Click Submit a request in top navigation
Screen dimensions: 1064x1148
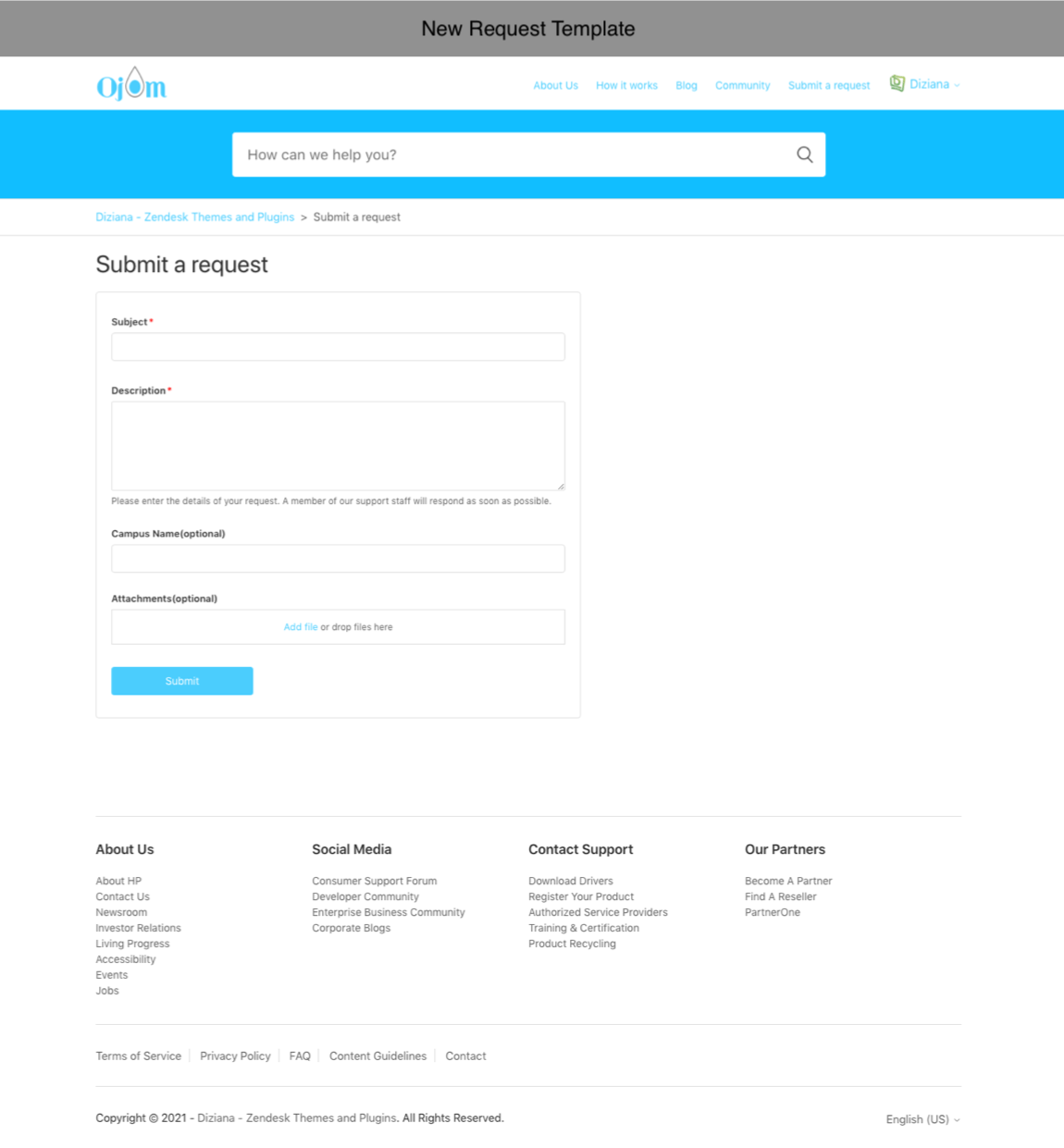coord(828,85)
